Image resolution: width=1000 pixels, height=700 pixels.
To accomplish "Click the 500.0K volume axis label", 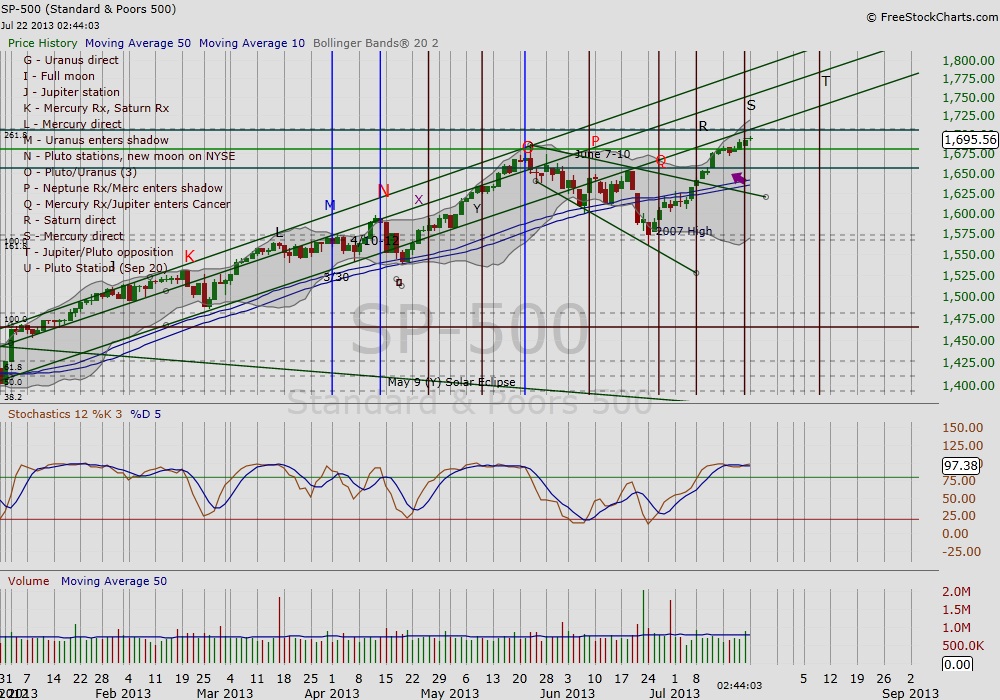I will 963,646.
